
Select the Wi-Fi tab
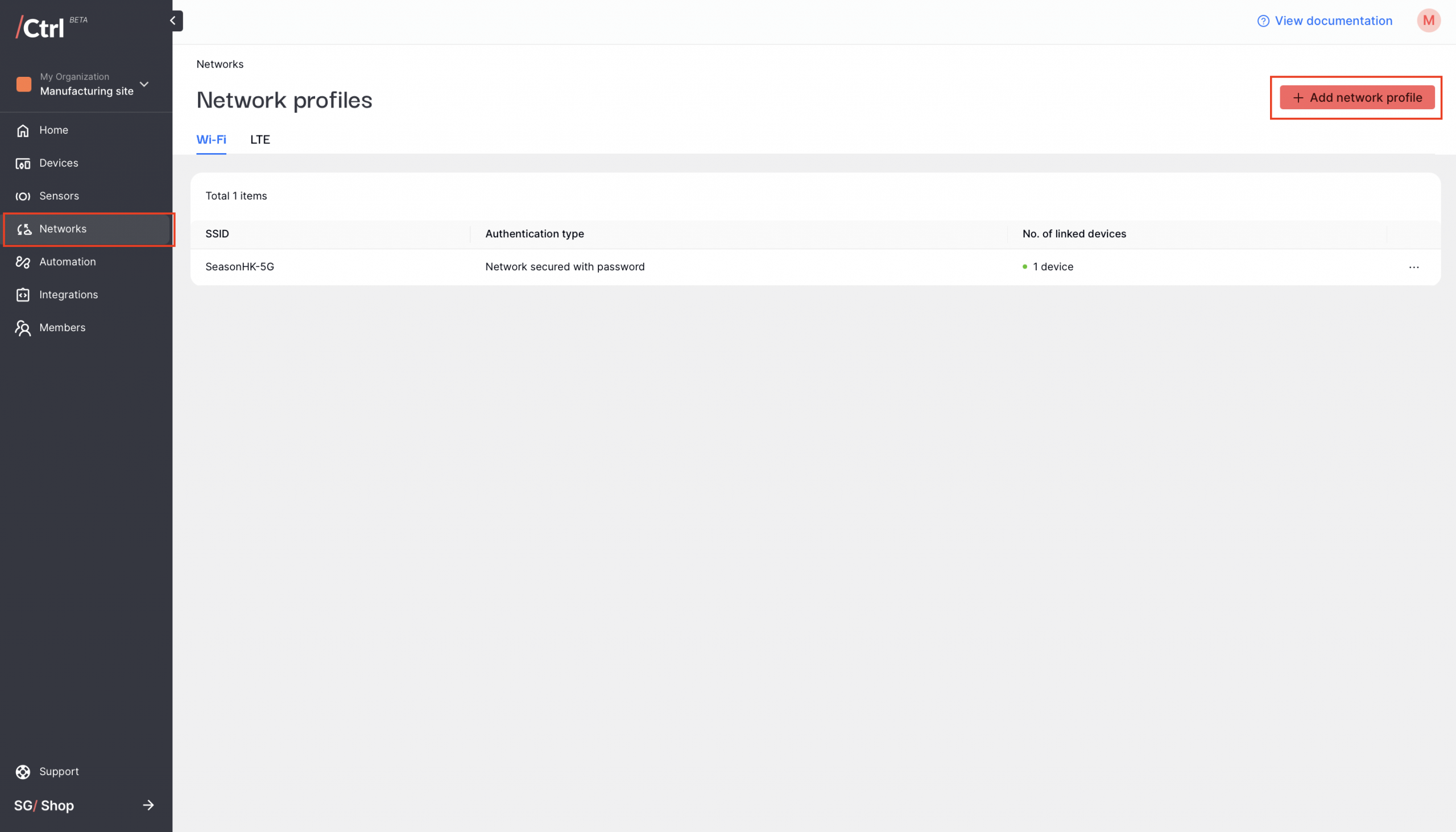click(211, 139)
